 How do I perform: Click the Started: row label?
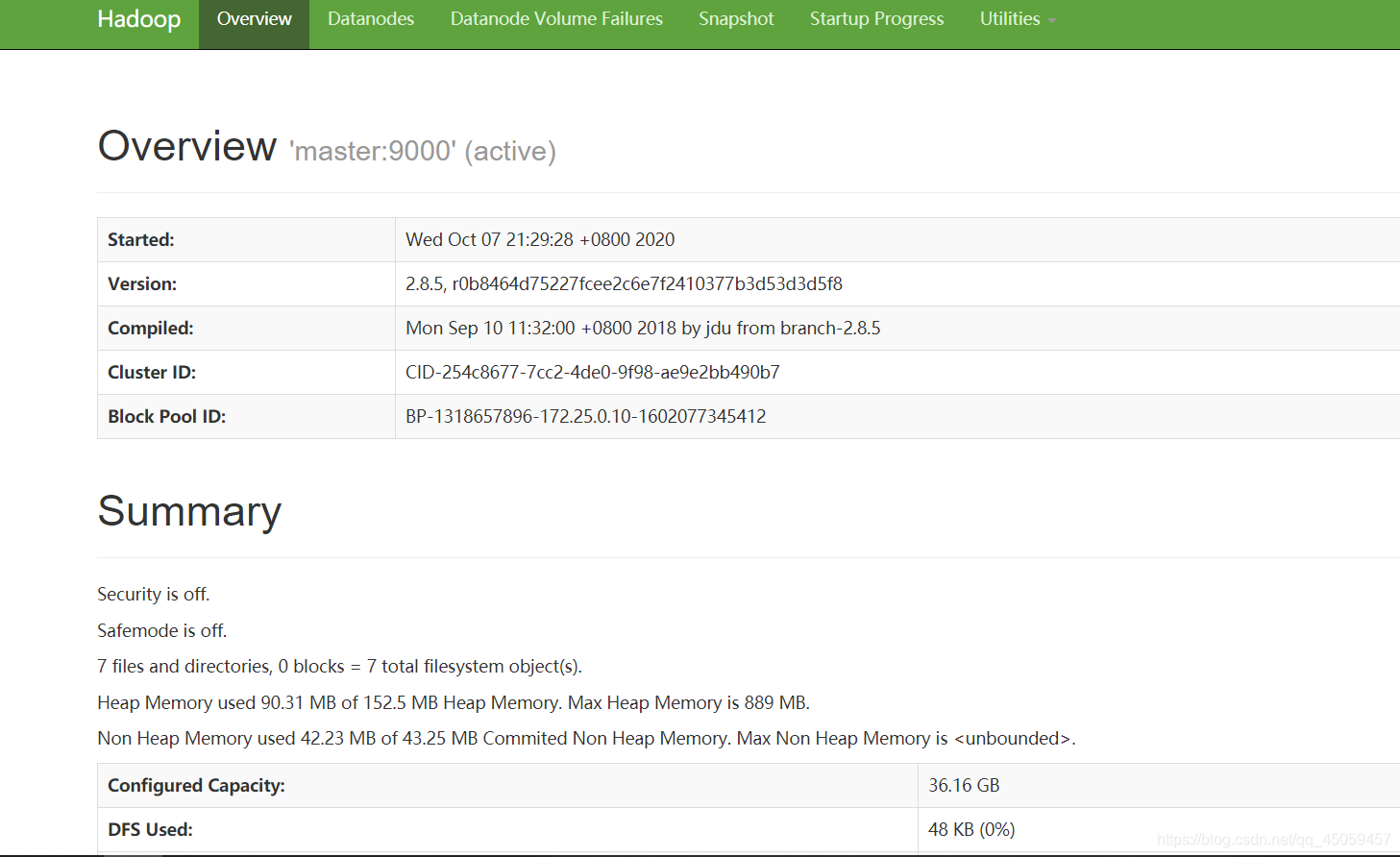point(141,240)
